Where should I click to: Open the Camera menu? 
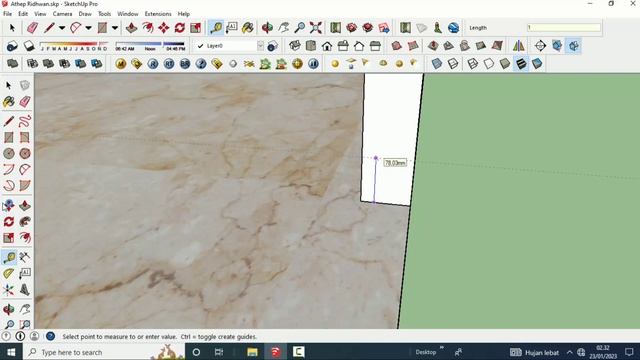[x=62, y=13]
